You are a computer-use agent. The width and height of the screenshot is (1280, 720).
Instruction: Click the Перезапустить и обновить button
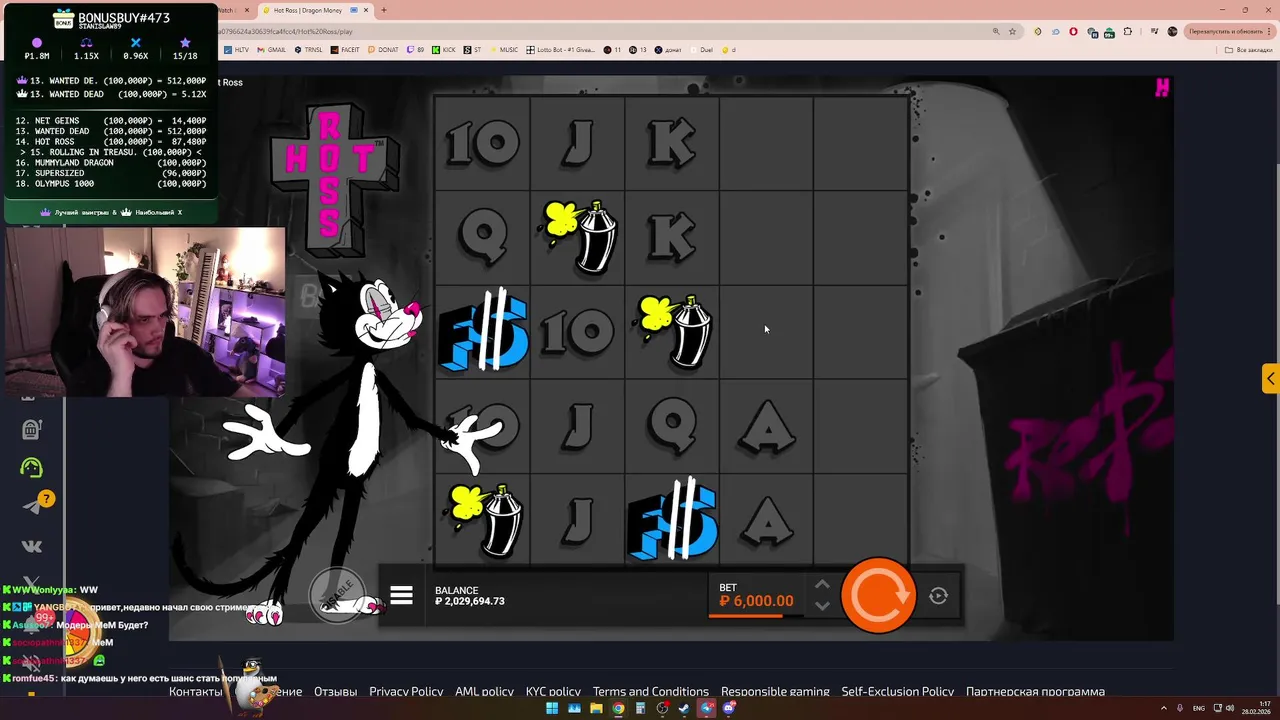tap(1229, 31)
